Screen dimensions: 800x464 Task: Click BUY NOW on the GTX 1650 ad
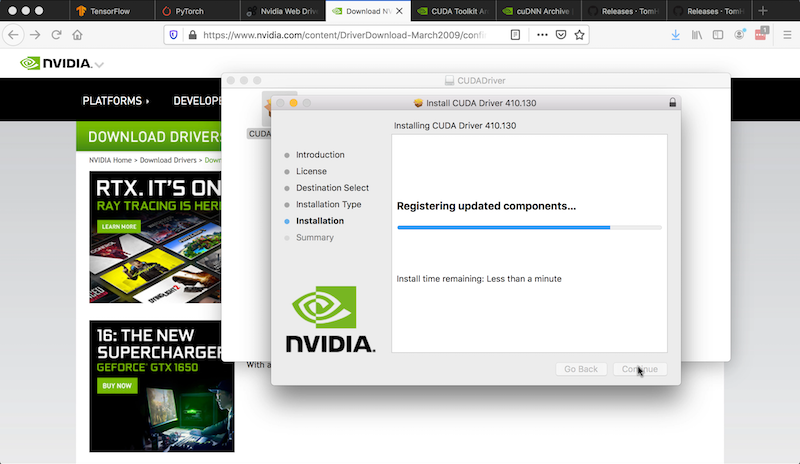click(x=117, y=385)
